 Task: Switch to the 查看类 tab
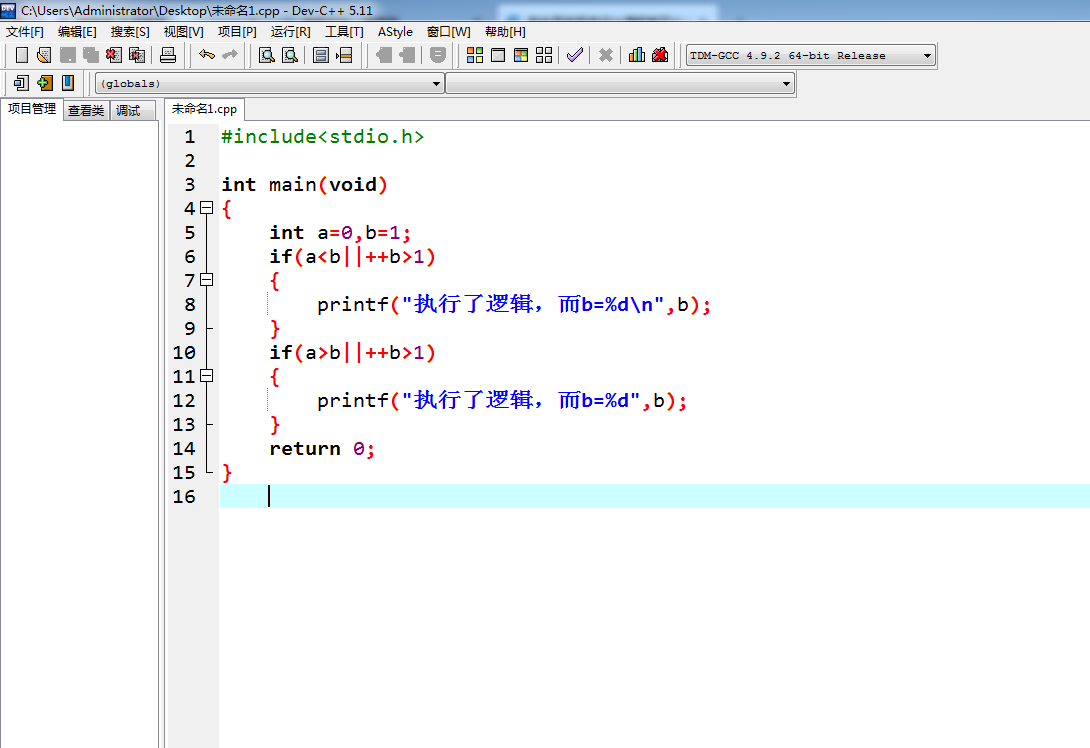86,111
